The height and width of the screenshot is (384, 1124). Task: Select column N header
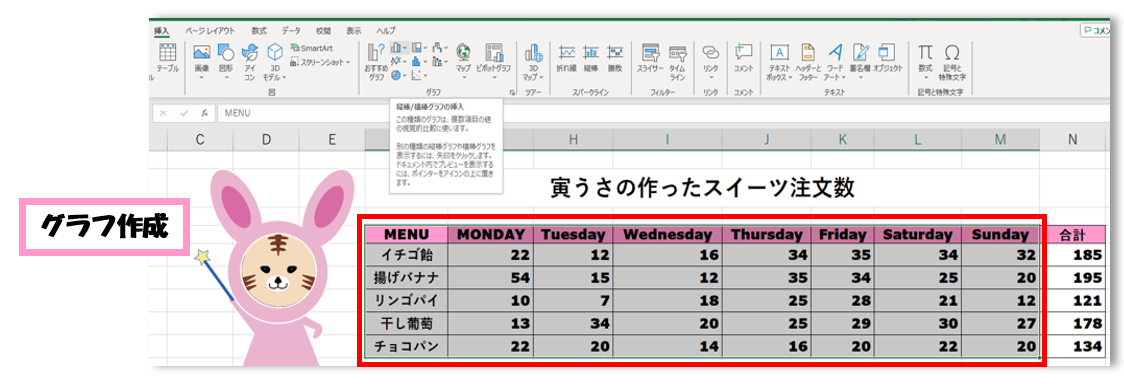[x=1072, y=140]
